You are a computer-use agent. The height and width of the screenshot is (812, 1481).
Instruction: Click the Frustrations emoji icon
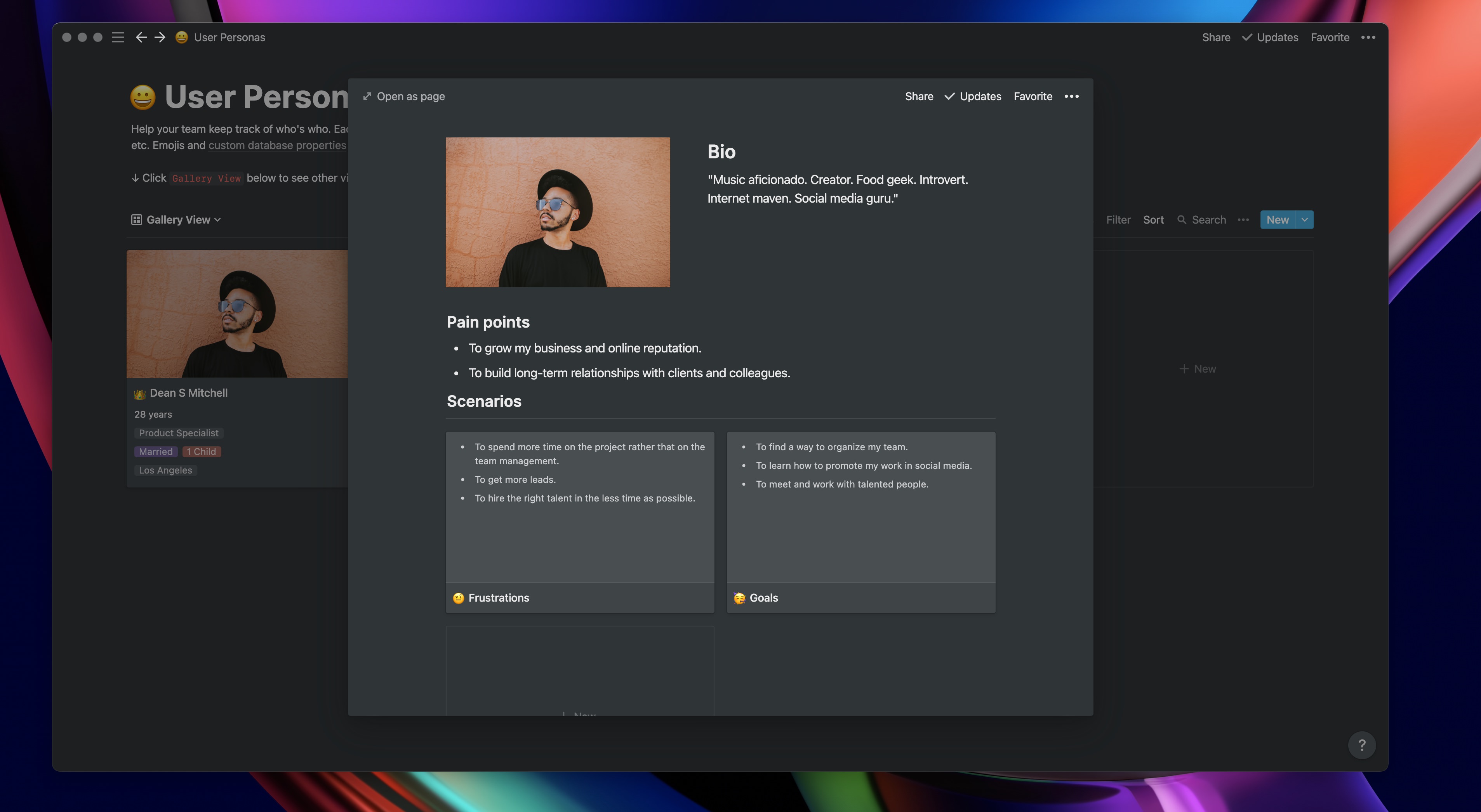[x=458, y=598]
